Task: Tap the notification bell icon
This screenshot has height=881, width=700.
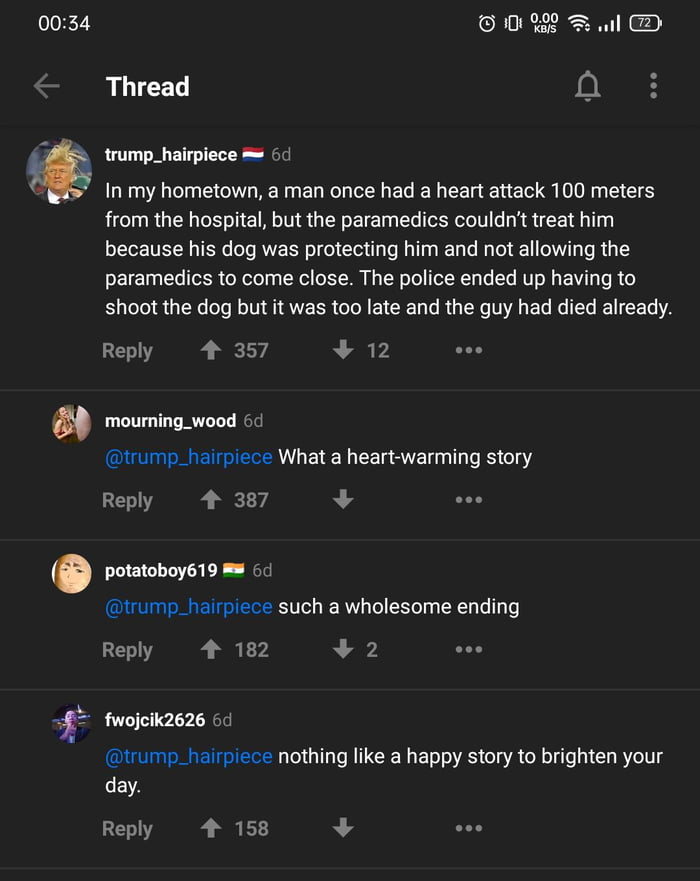Action: coord(588,87)
